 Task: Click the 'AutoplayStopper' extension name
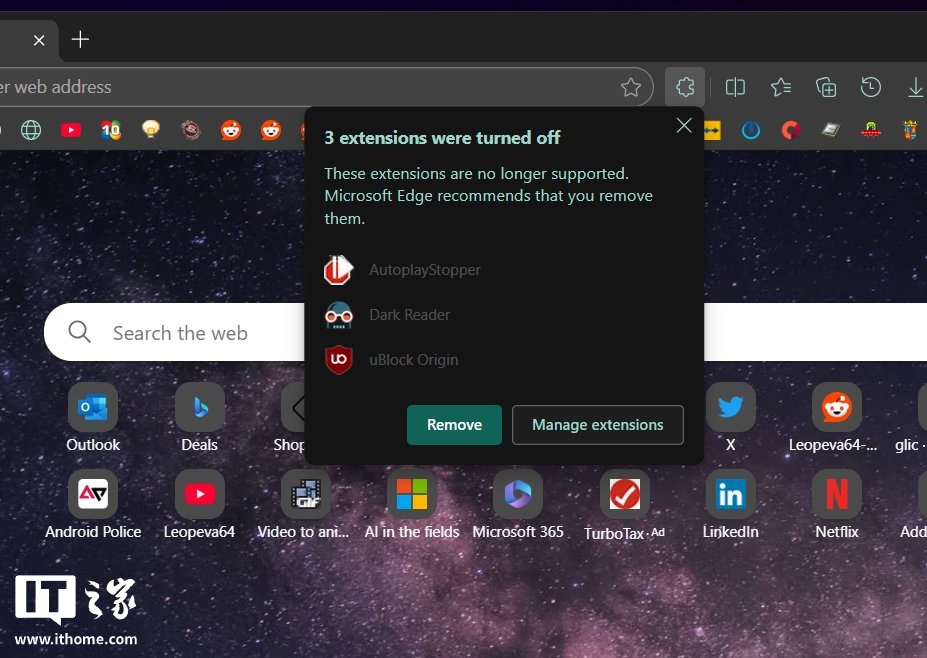click(424, 270)
